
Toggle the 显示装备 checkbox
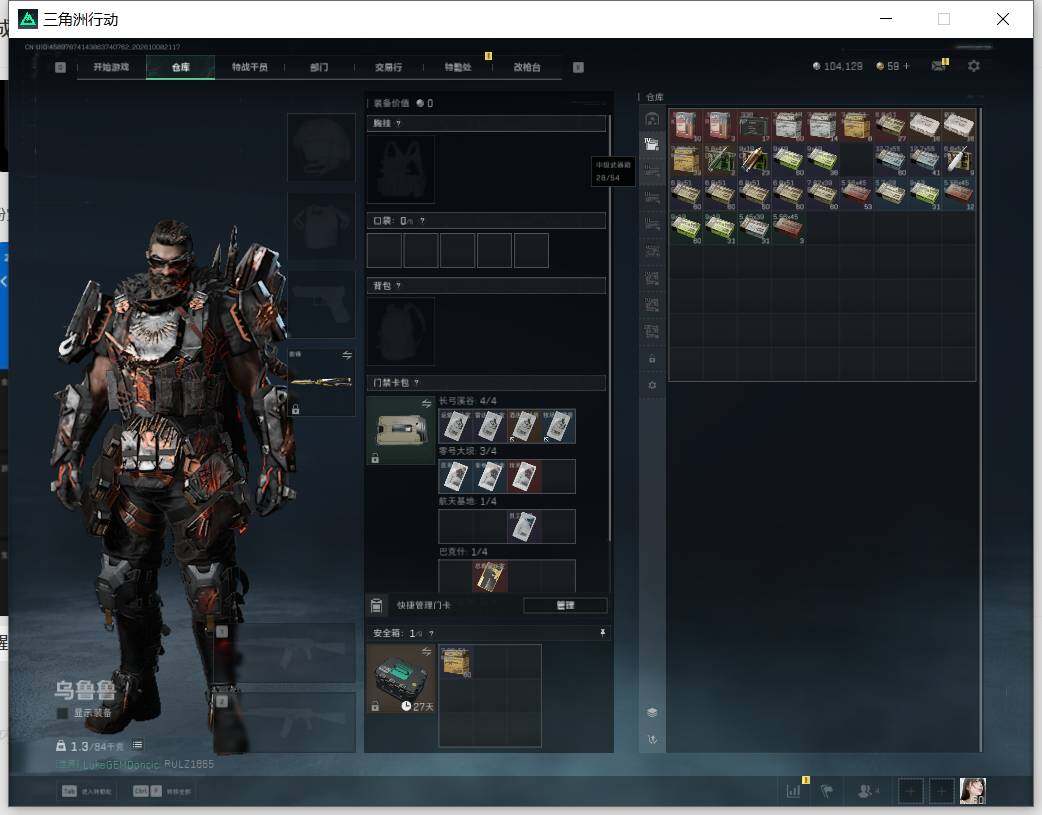coord(62,713)
